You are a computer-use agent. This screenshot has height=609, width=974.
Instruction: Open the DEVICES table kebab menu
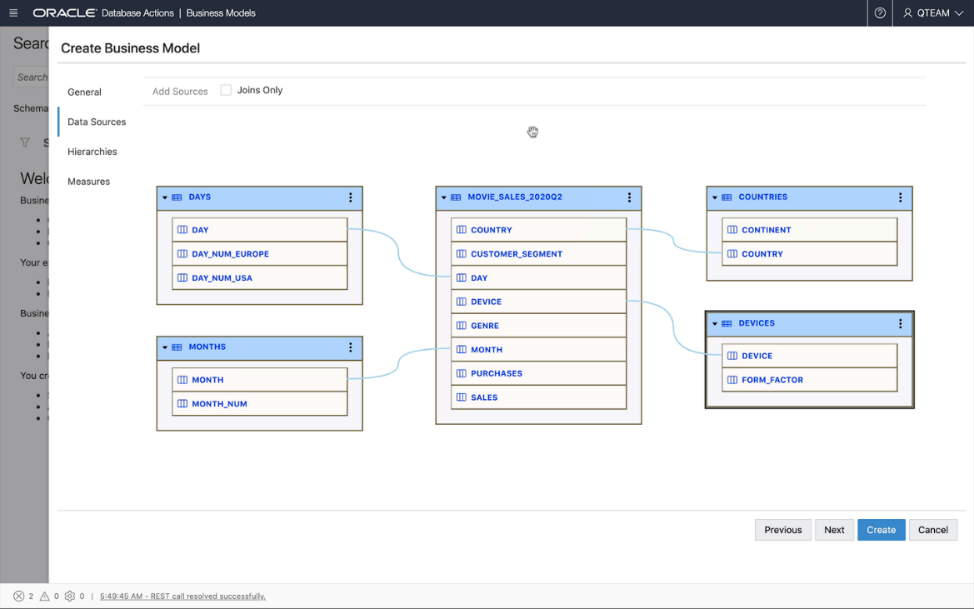(x=900, y=324)
